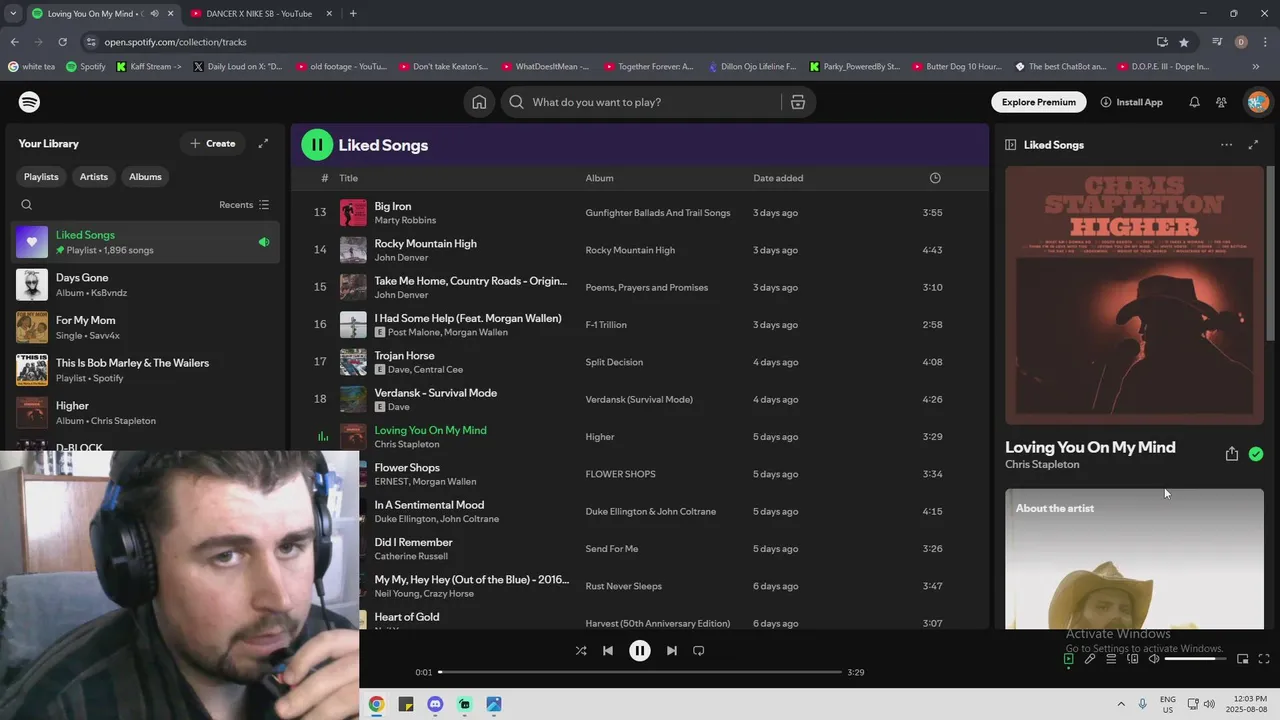Open a new browser tab
Viewport: 1280px width, 720px height.
click(353, 14)
